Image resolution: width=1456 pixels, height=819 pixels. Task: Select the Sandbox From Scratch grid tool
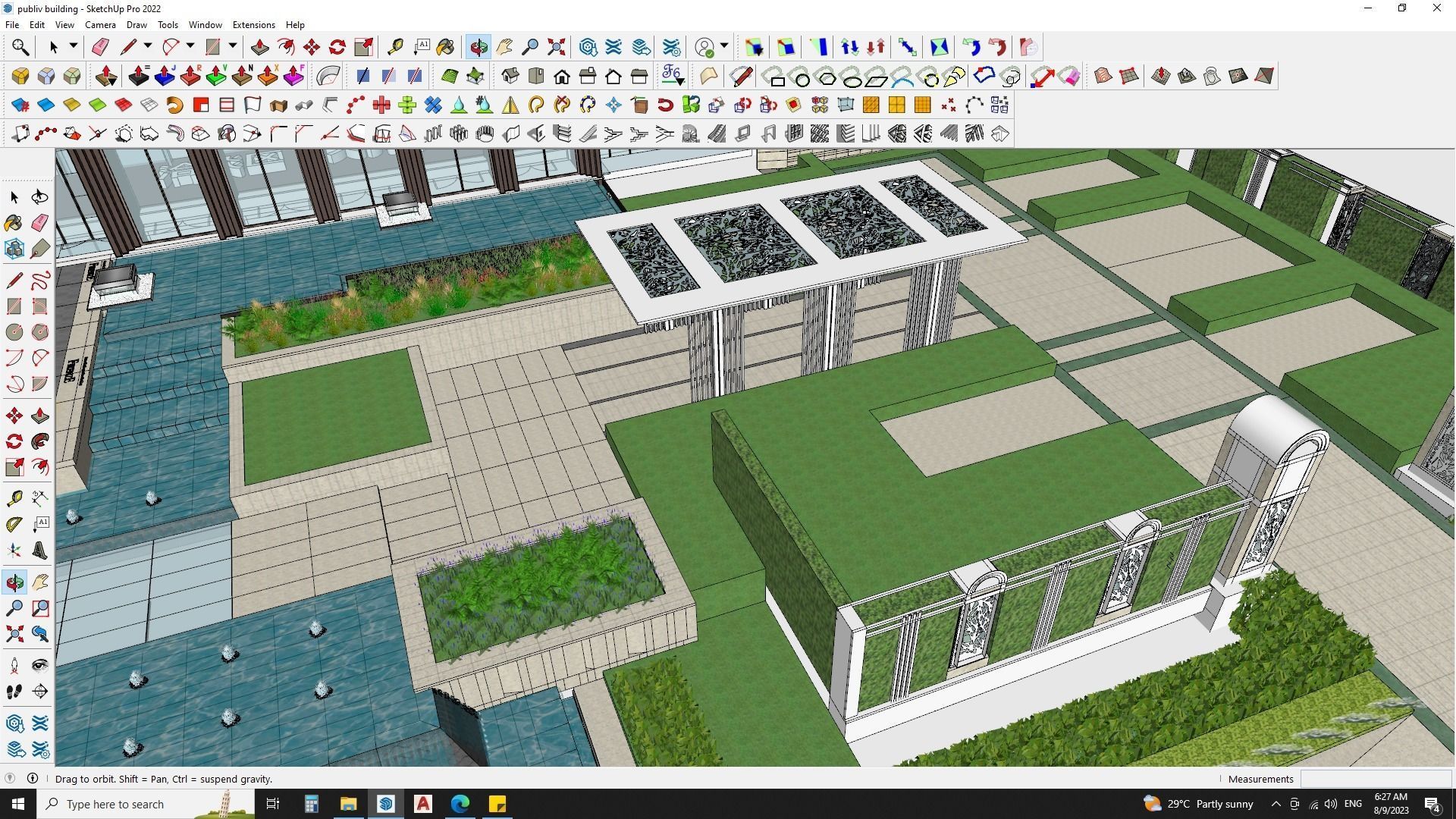pyautogui.click(x=1129, y=76)
